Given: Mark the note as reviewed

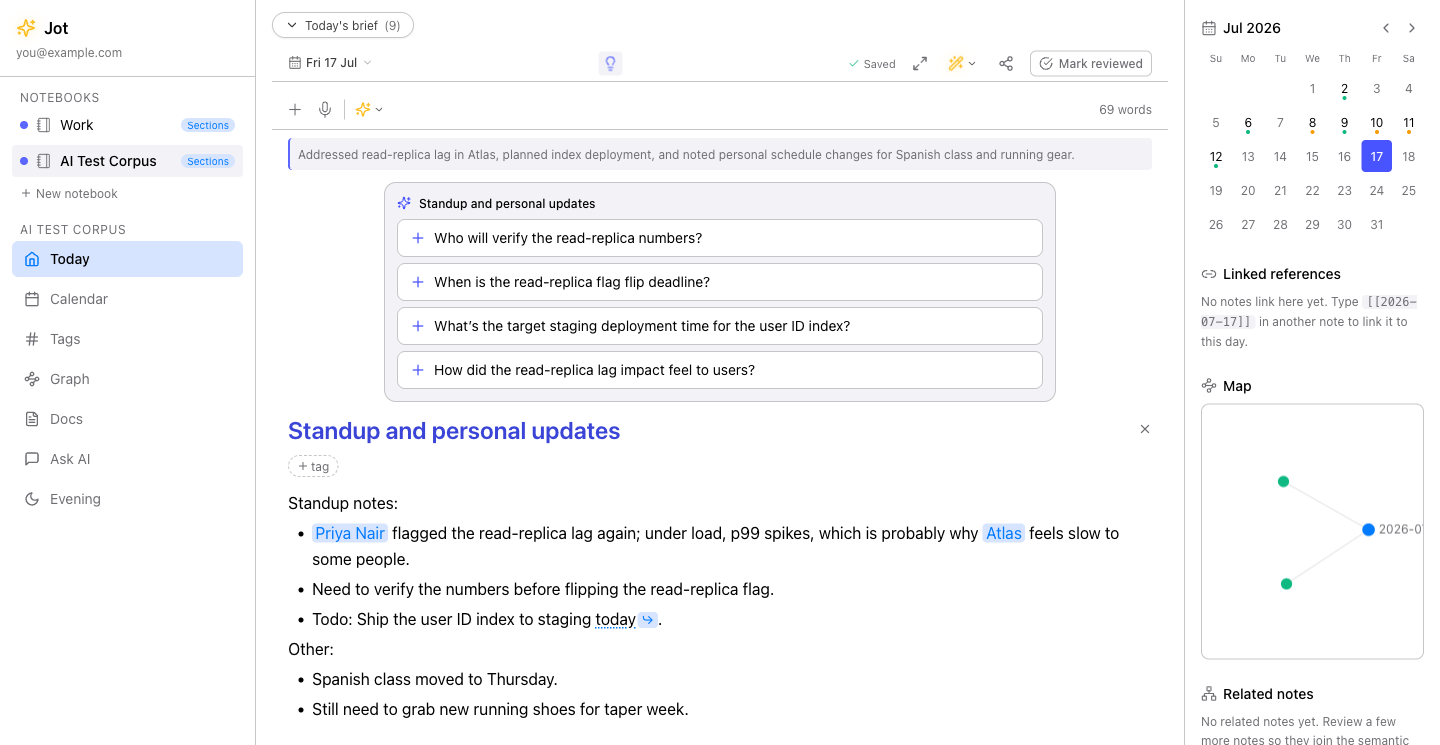Looking at the screenshot, I should click(x=1091, y=63).
